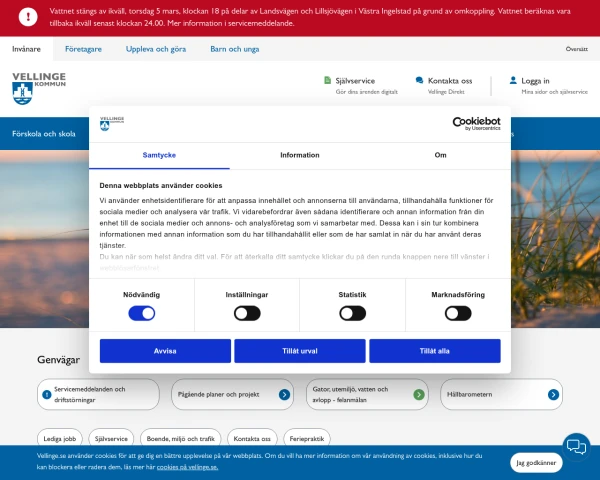The height and width of the screenshot is (480, 600).
Task: Turn on the Marknadsföring cookie switch
Action: [458, 313]
